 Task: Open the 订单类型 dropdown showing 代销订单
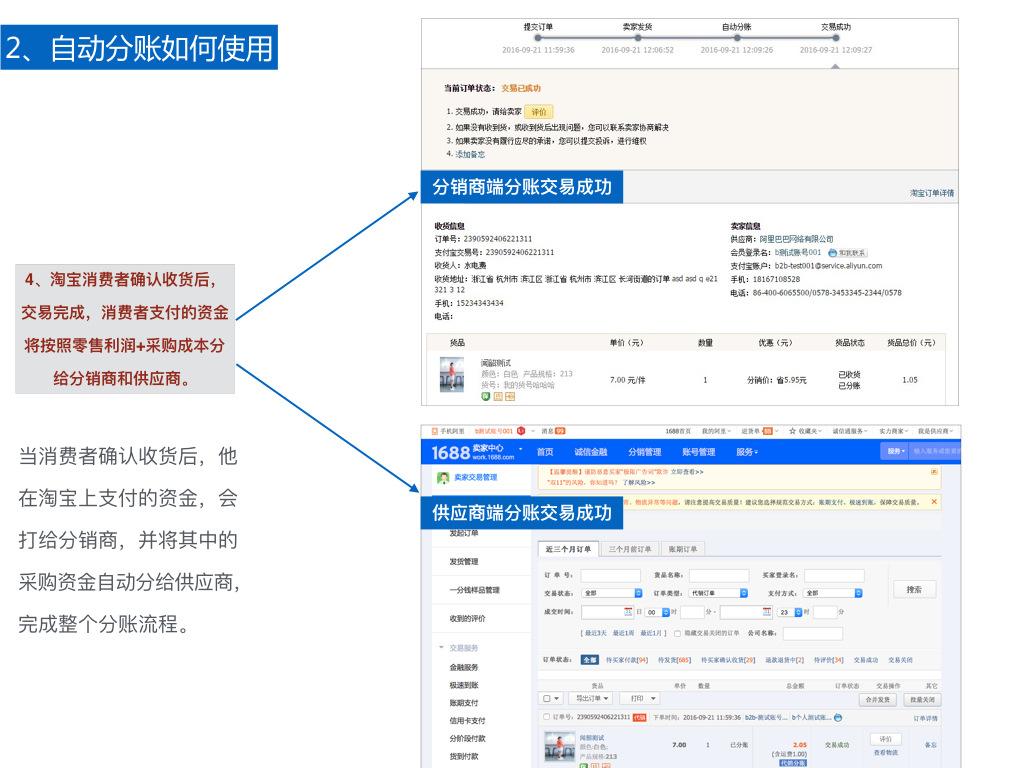pos(716,592)
